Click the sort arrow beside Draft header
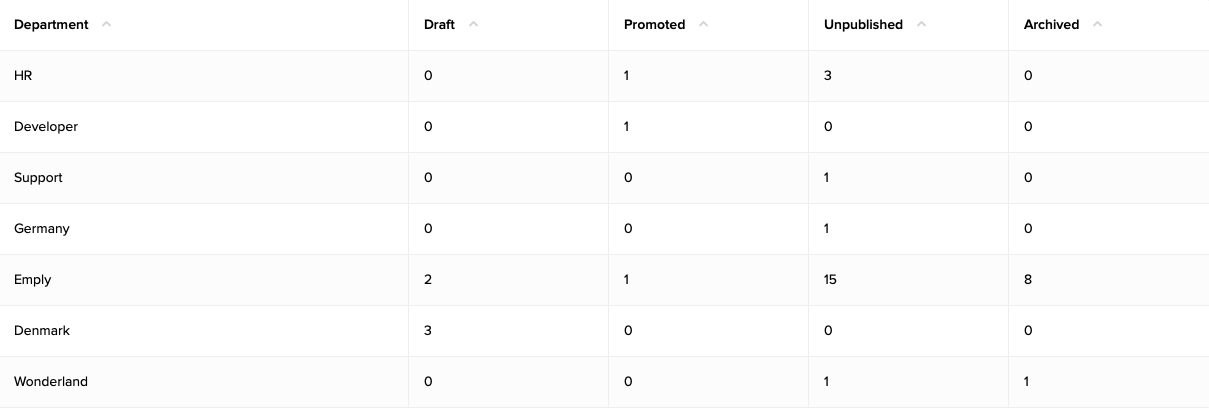The height and width of the screenshot is (408, 1209). [x=473, y=25]
